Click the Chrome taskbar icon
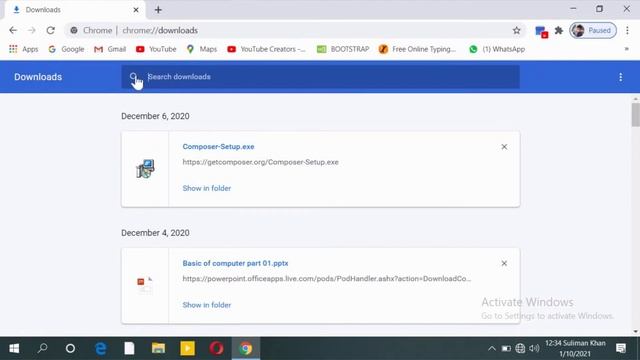The height and width of the screenshot is (360, 640). click(246, 348)
